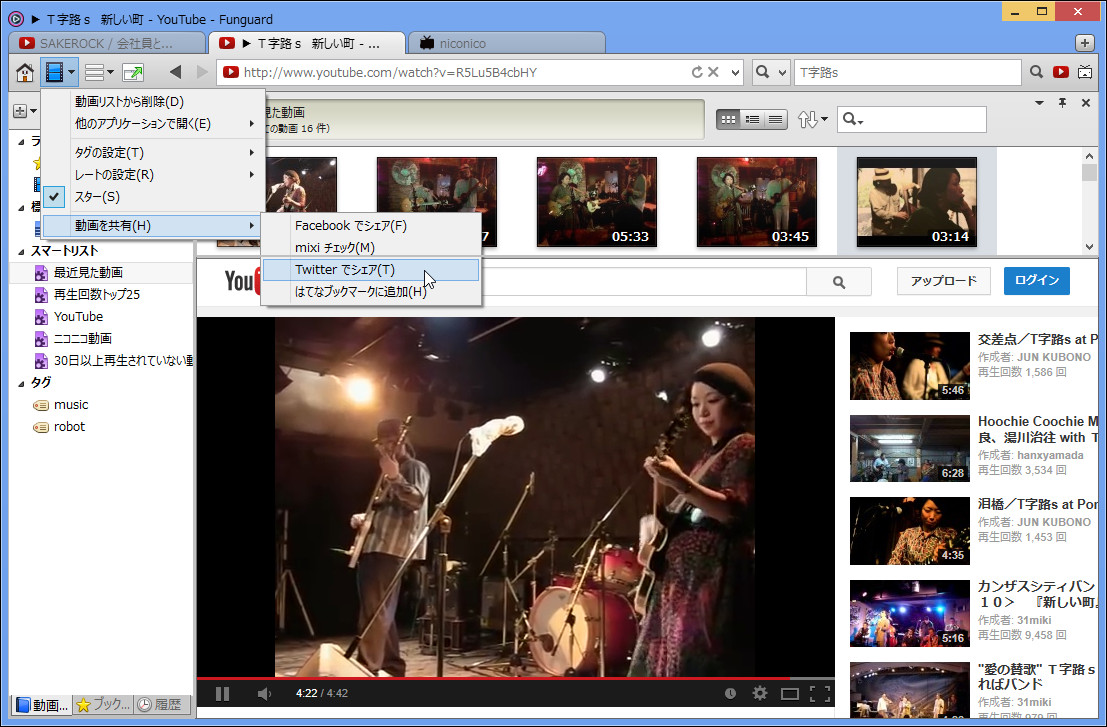1107x727 pixels.
Task: Choose mixi チェック(M)
Action: coord(371,248)
